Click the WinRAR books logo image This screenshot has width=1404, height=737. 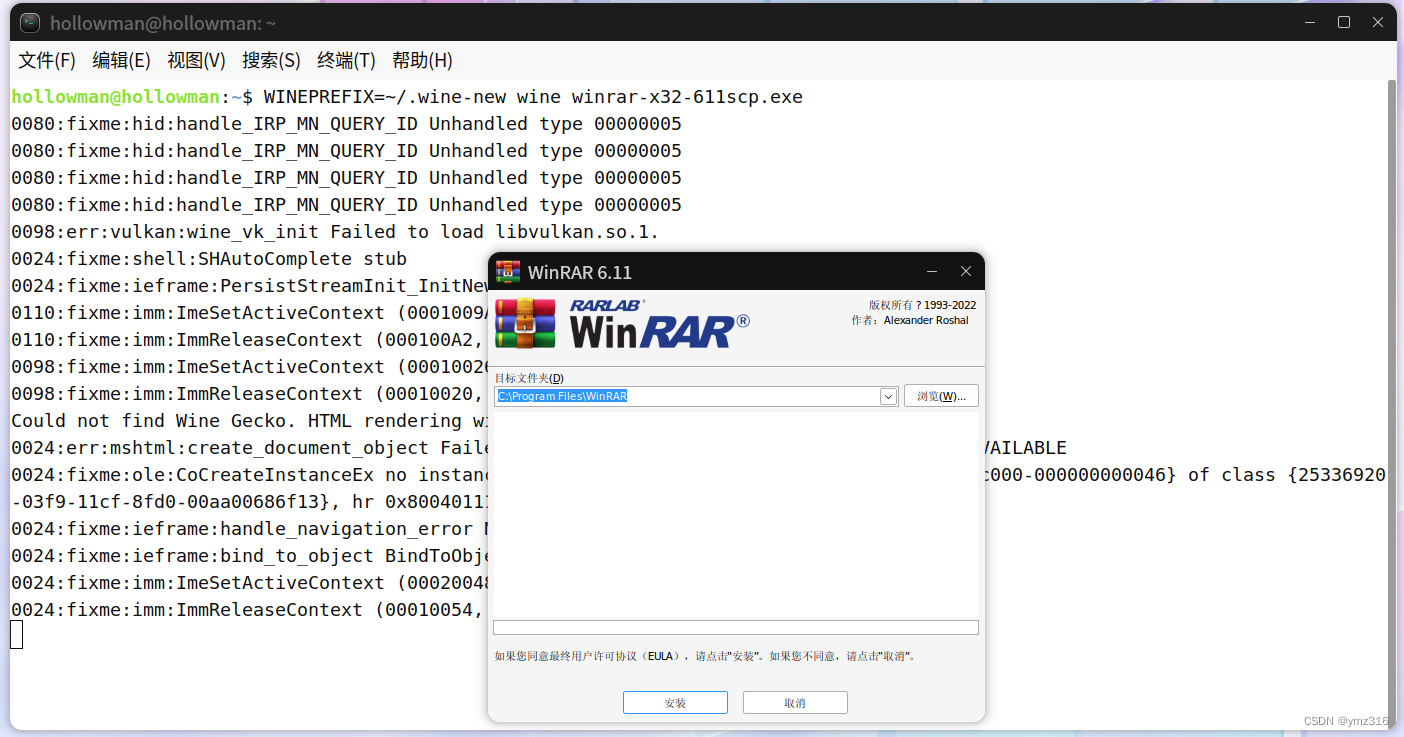[525, 323]
